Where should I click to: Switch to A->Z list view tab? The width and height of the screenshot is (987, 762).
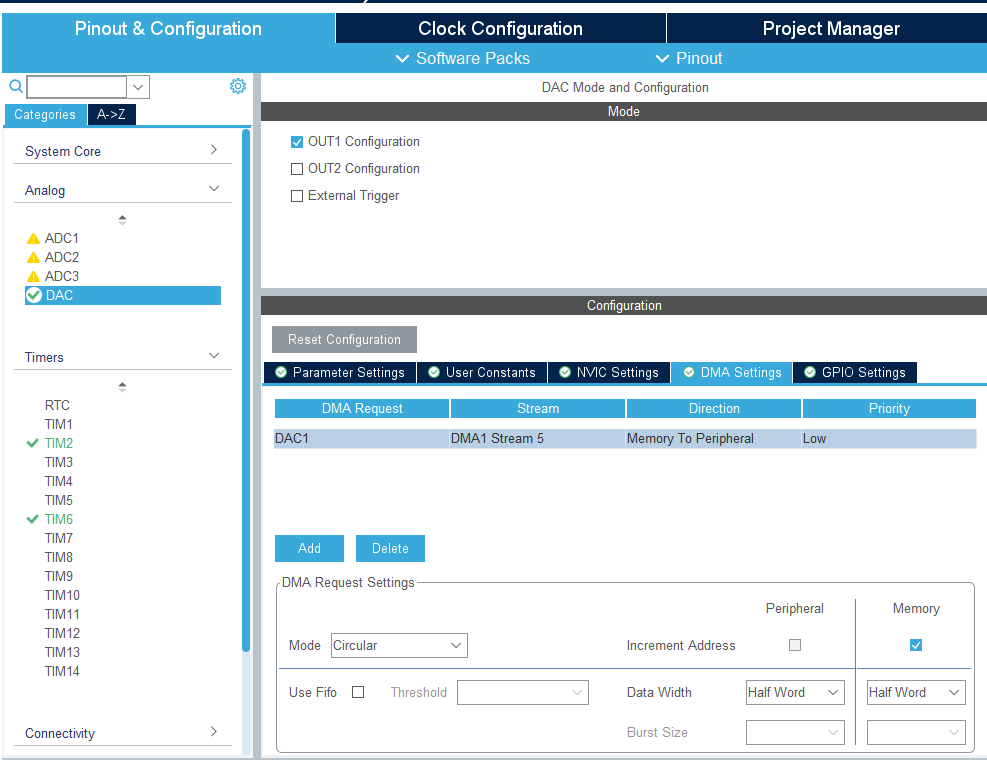pos(111,115)
